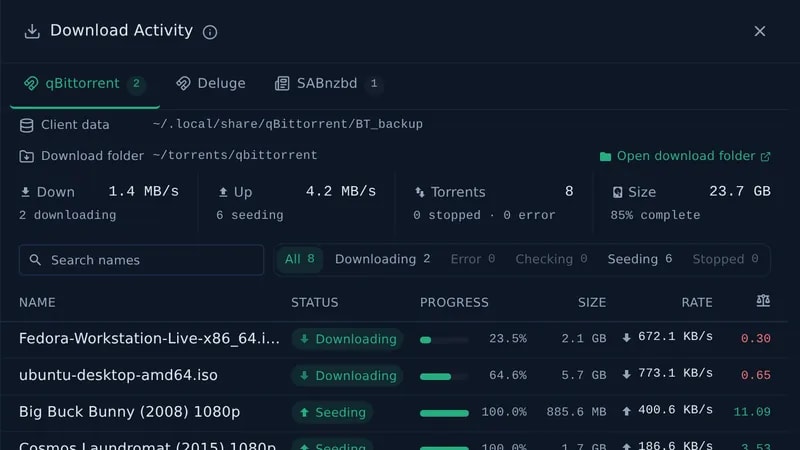Click the 11.09 ratio value
Viewport: 800px width, 450px height.
(752, 412)
